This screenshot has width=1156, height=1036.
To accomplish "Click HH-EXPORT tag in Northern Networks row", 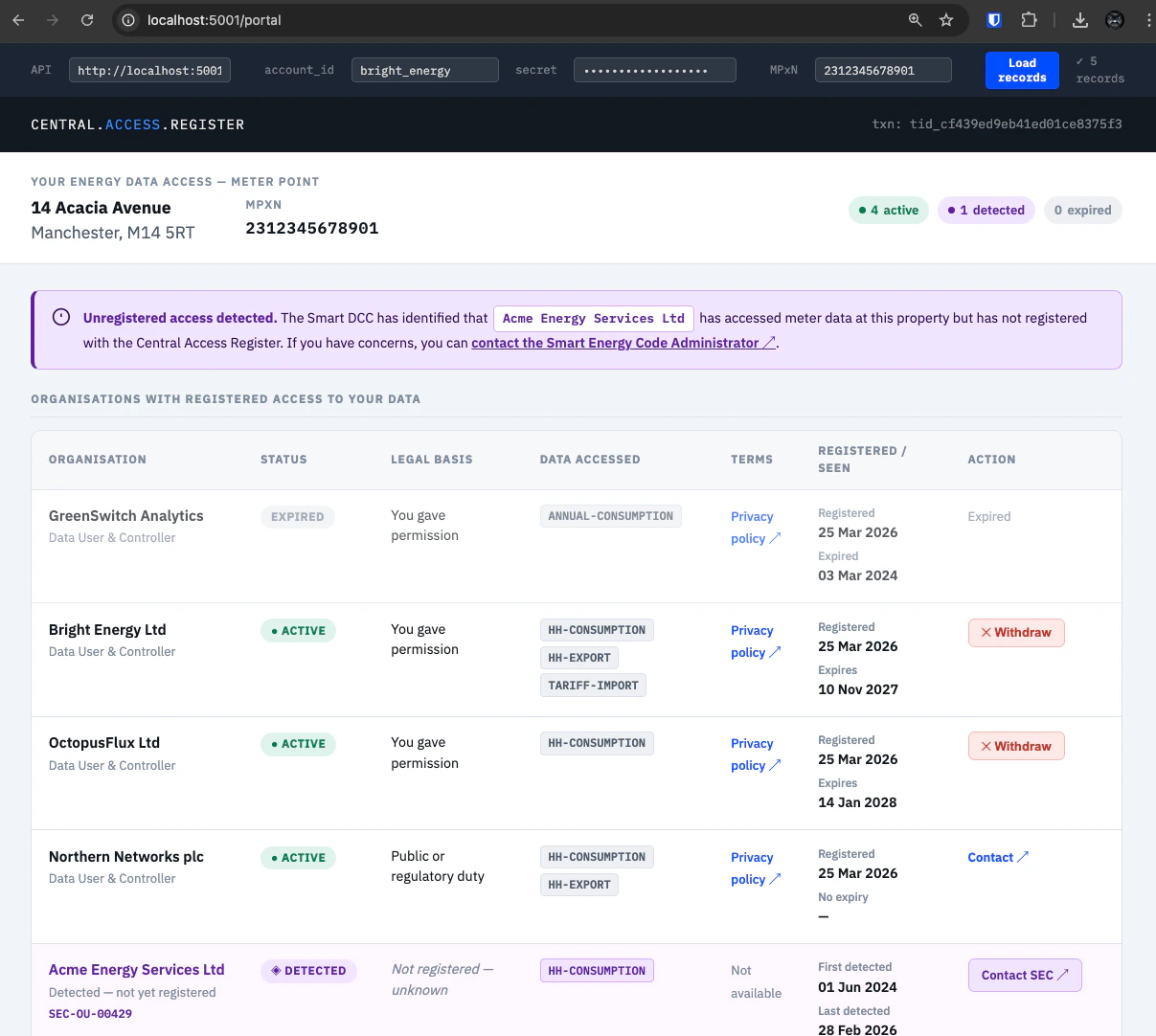I will point(579,885).
